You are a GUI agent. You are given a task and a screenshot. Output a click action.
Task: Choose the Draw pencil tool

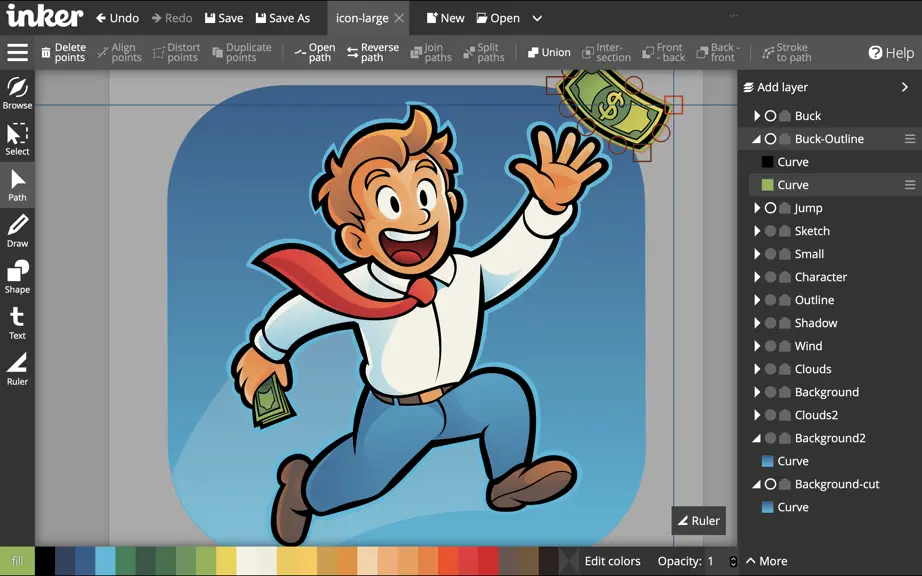coord(17,231)
